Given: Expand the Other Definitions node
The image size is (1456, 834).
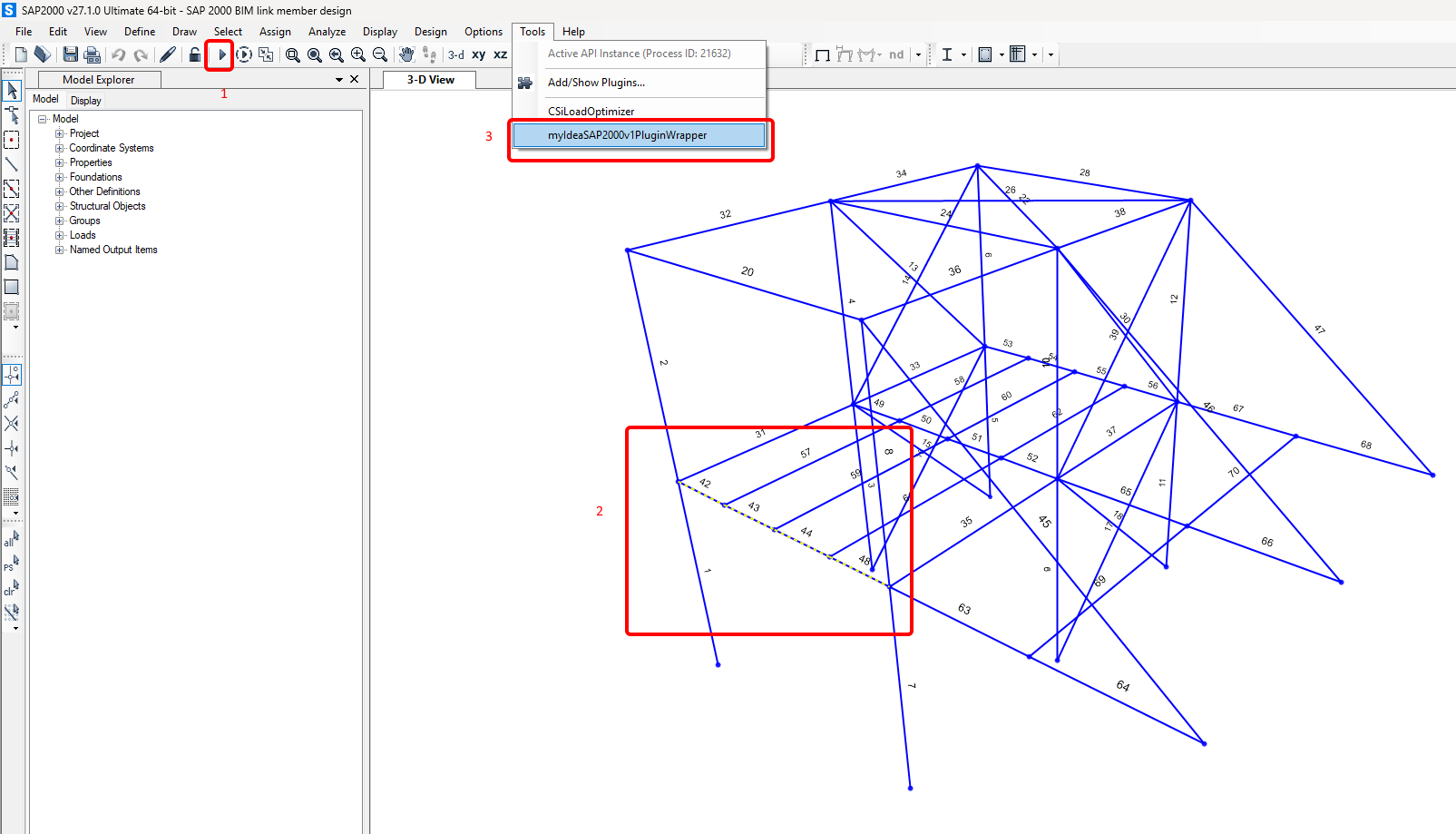Looking at the screenshot, I should (x=60, y=191).
